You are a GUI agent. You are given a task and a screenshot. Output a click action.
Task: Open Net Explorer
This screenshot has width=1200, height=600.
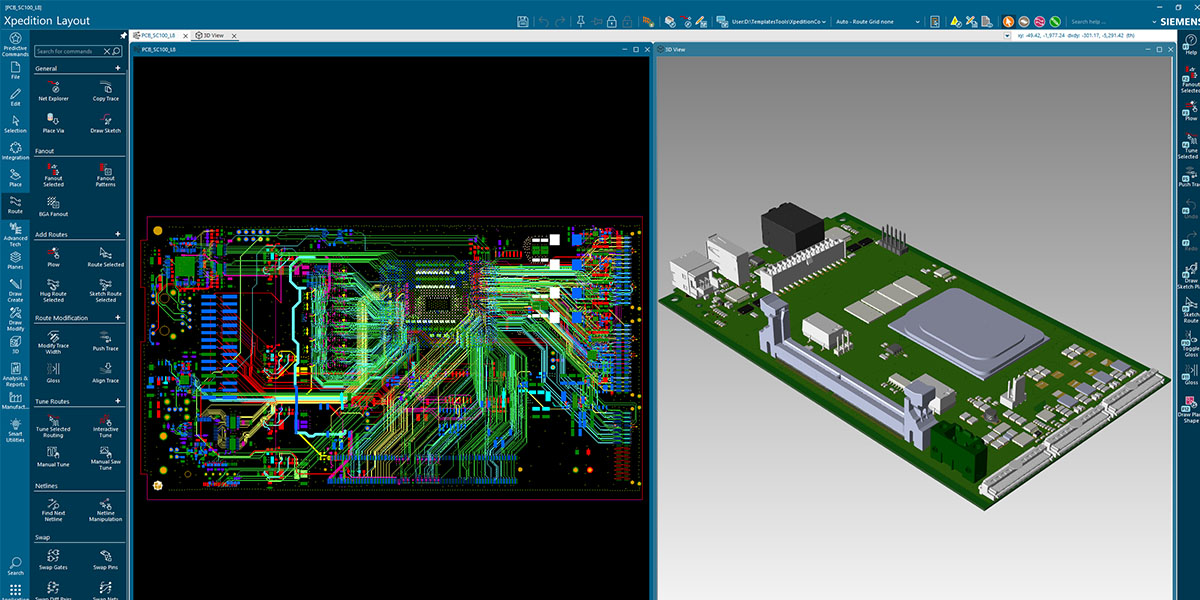(x=52, y=91)
